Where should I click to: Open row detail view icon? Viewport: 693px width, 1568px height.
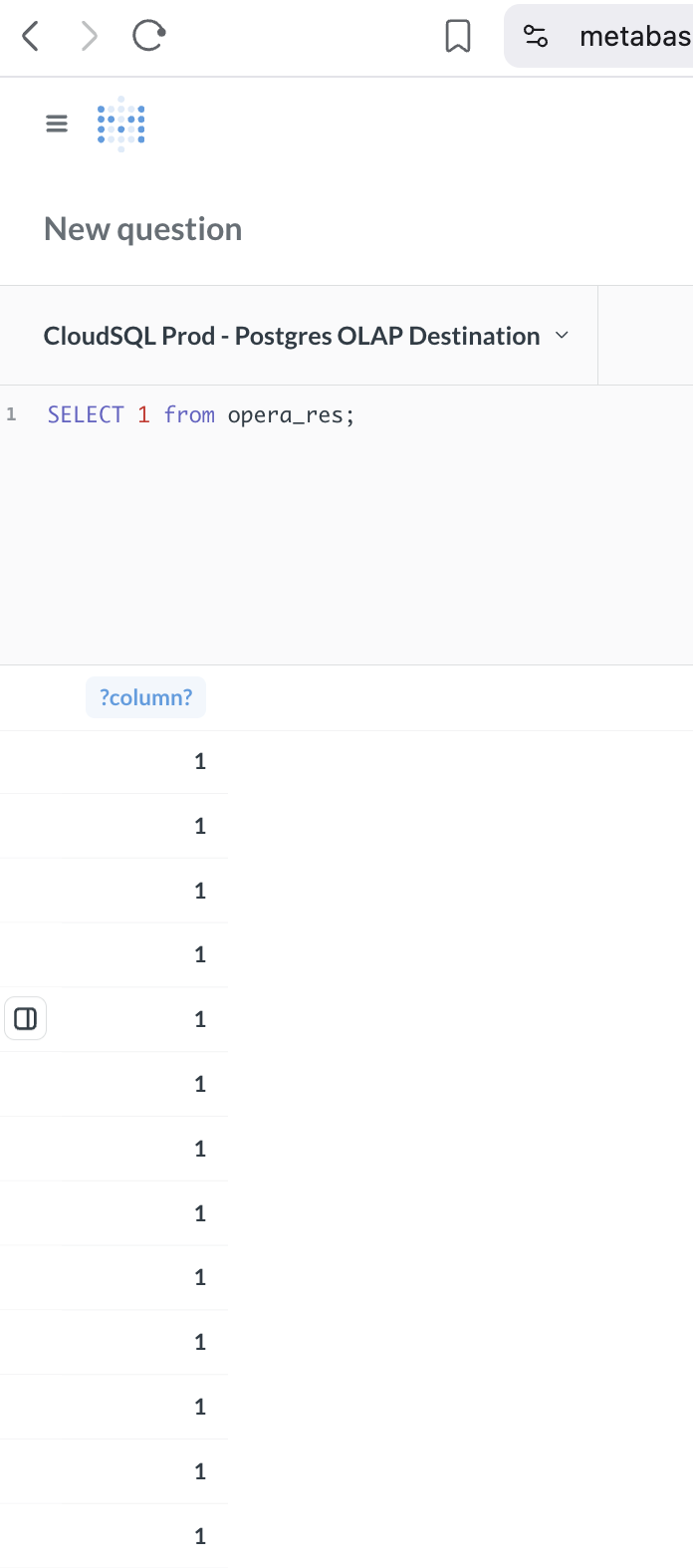coord(26,1018)
